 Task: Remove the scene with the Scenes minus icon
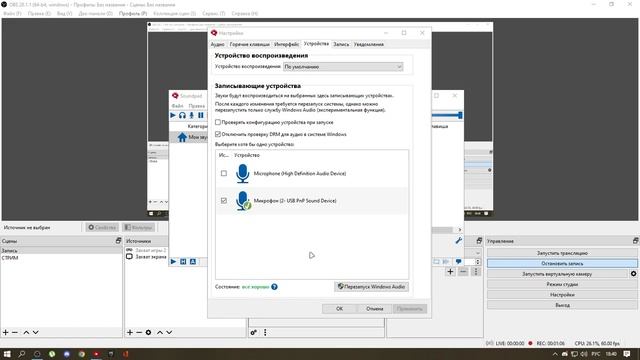(15, 332)
